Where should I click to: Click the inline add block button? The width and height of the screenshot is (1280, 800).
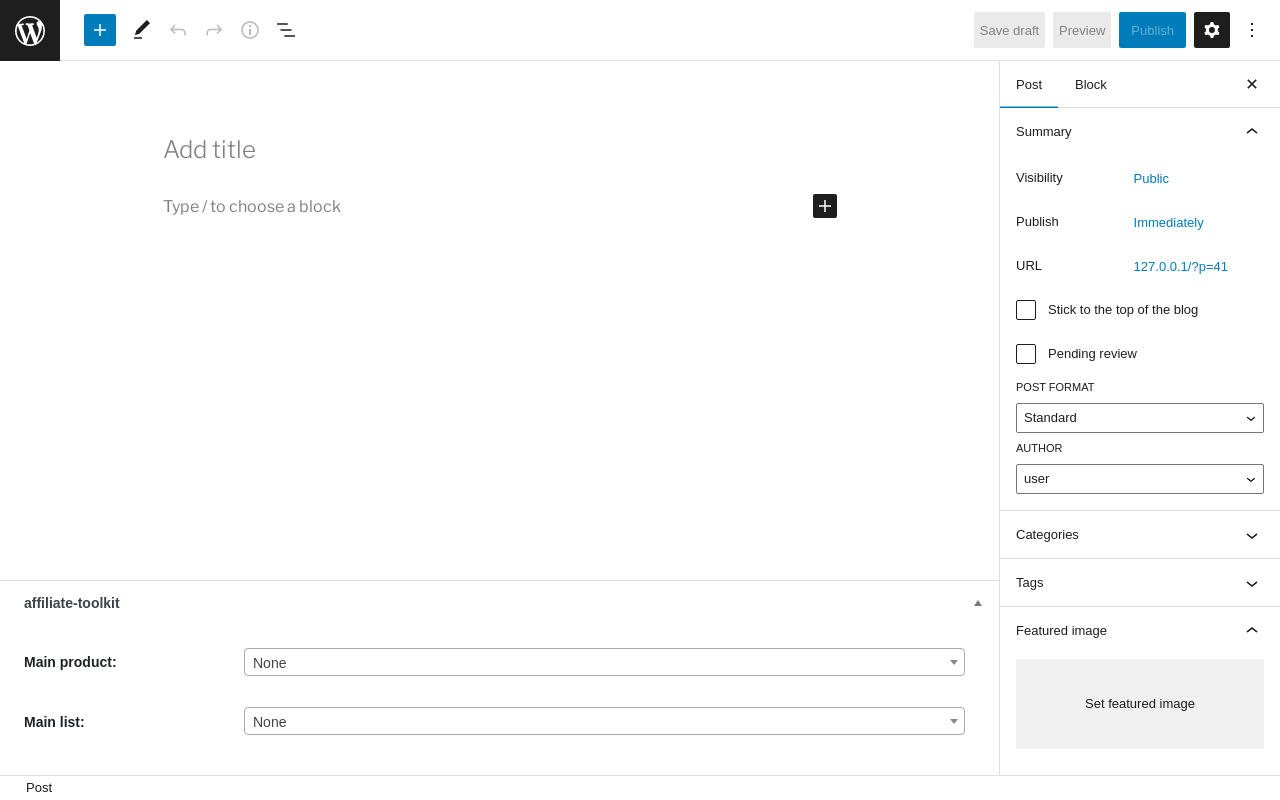(825, 206)
